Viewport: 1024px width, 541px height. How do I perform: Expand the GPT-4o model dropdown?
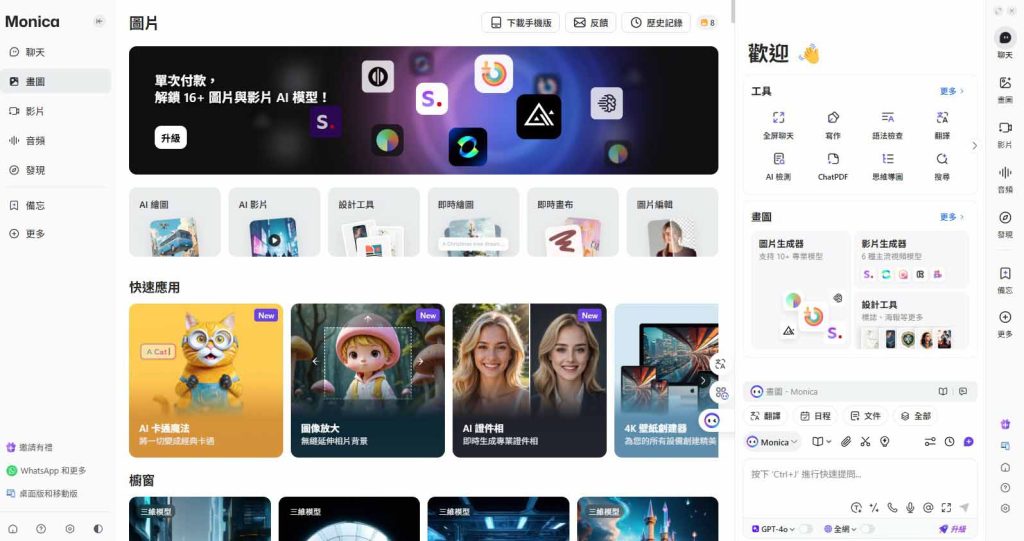tap(776, 529)
